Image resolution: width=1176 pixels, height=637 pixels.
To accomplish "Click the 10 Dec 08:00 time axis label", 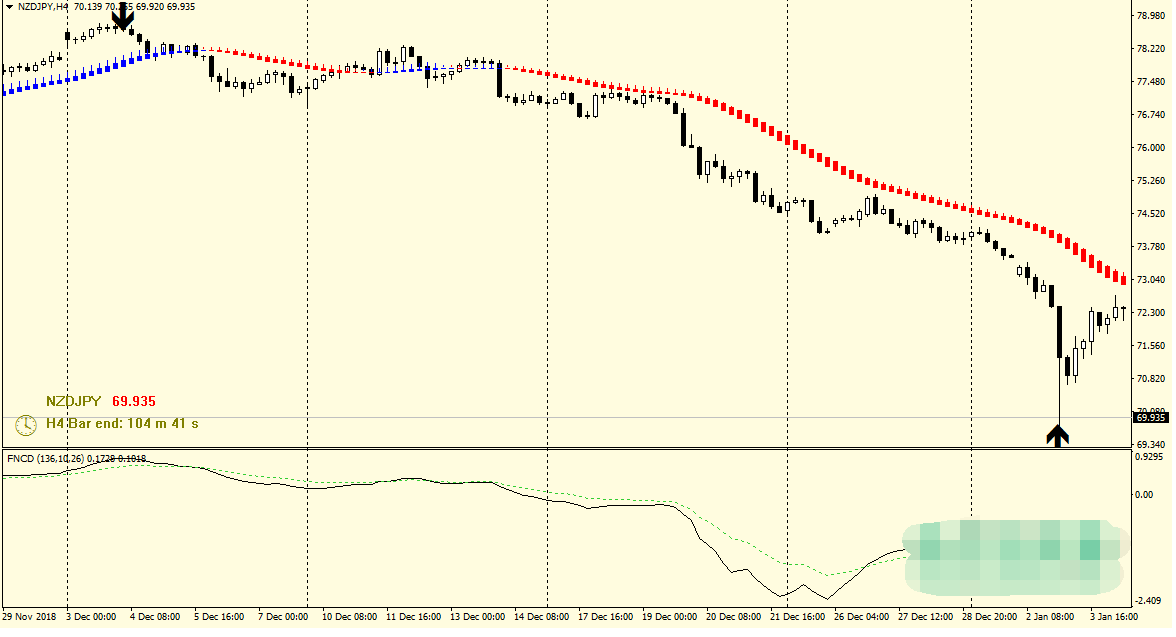I will [x=350, y=617].
